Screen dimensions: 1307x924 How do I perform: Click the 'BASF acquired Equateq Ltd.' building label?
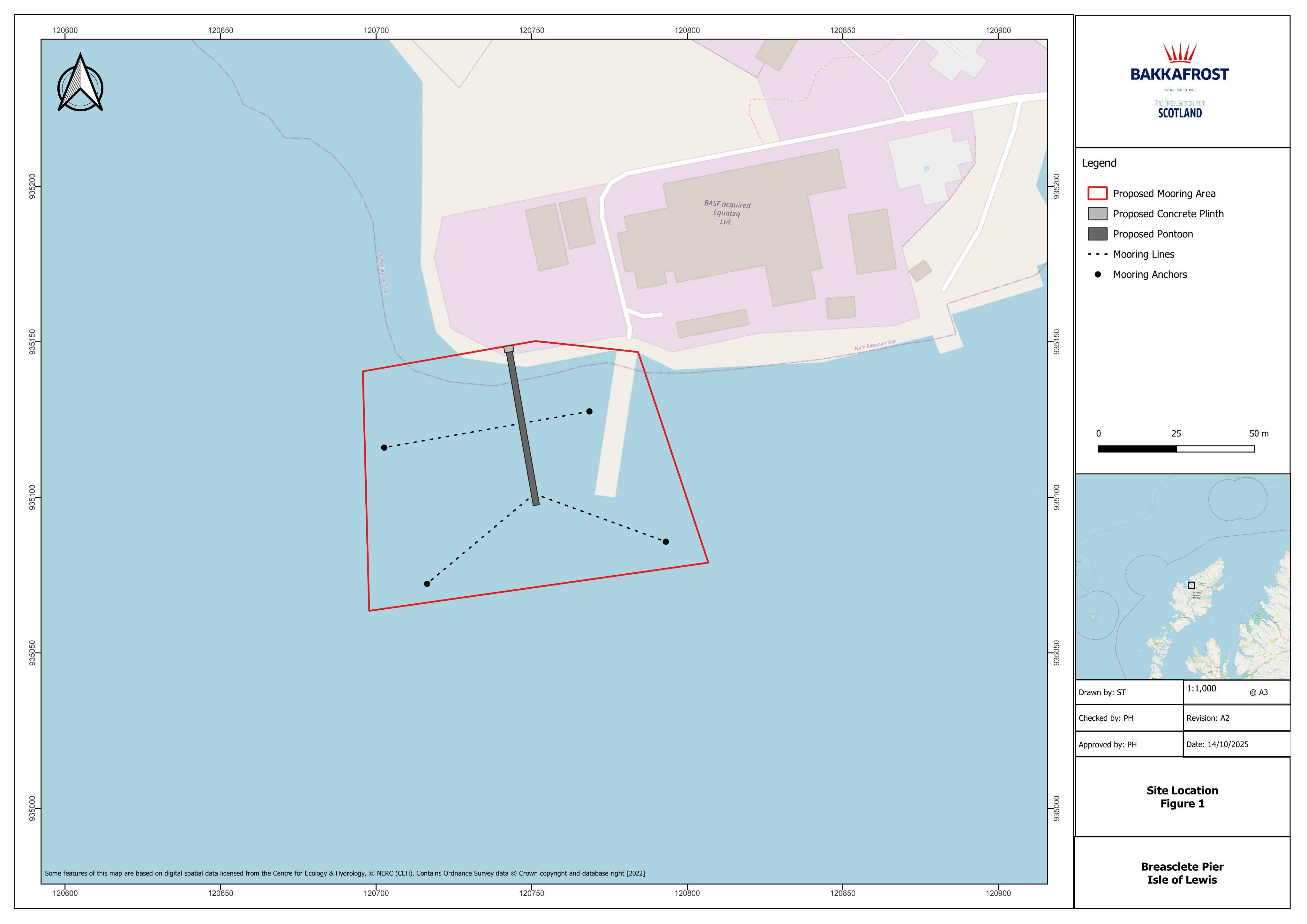coord(727,213)
